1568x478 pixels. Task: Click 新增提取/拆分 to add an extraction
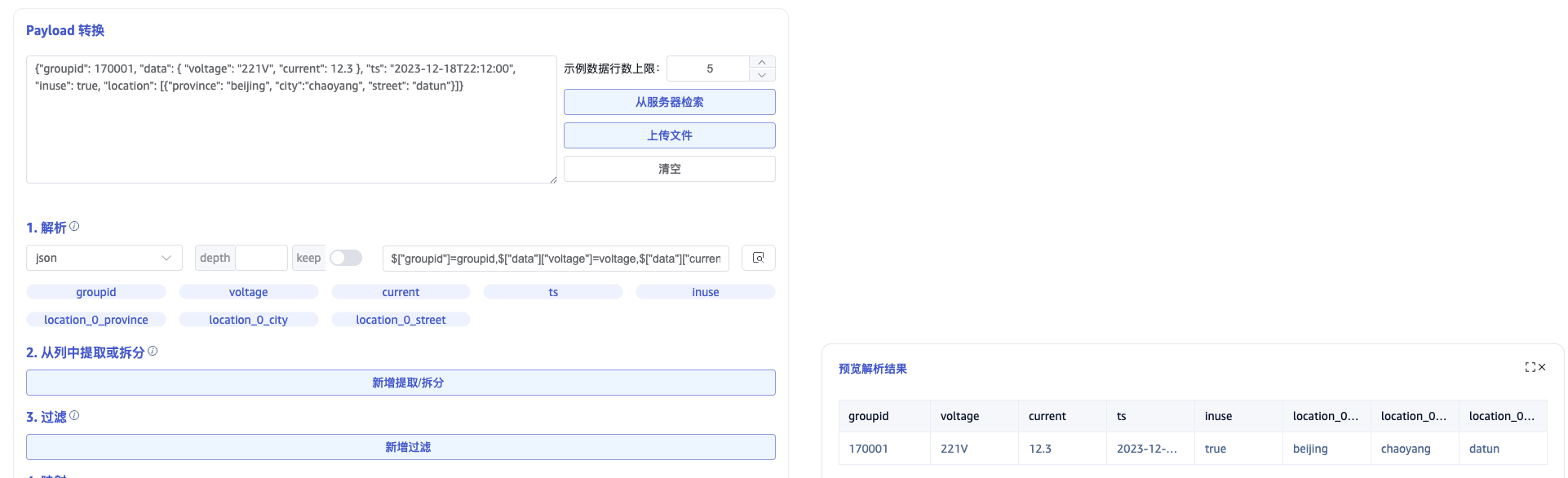pos(401,383)
